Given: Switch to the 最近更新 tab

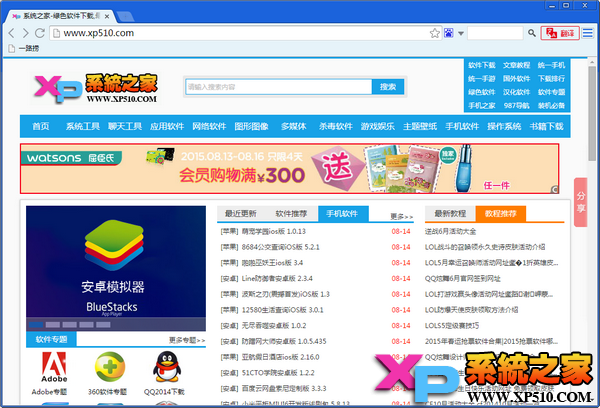Looking at the screenshot, I should (x=241, y=214).
